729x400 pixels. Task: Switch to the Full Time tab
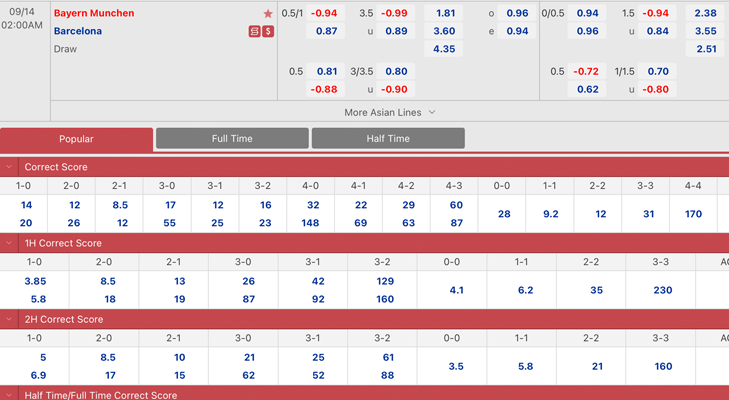pos(232,138)
